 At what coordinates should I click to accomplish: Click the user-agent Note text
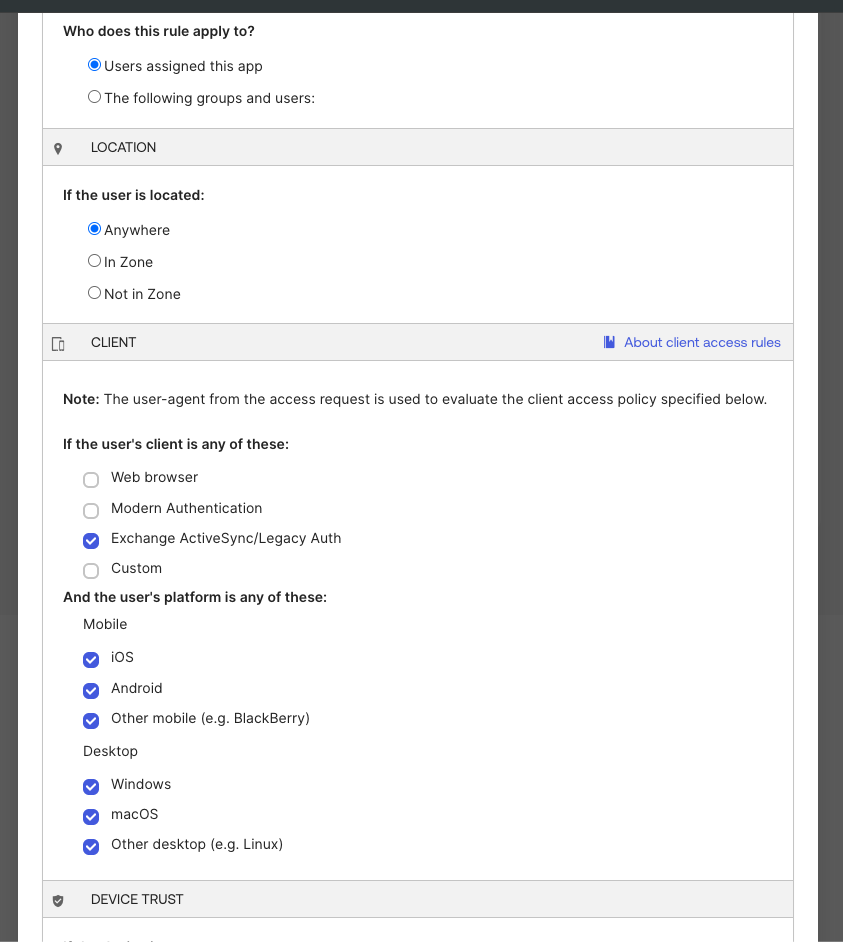pos(415,400)
